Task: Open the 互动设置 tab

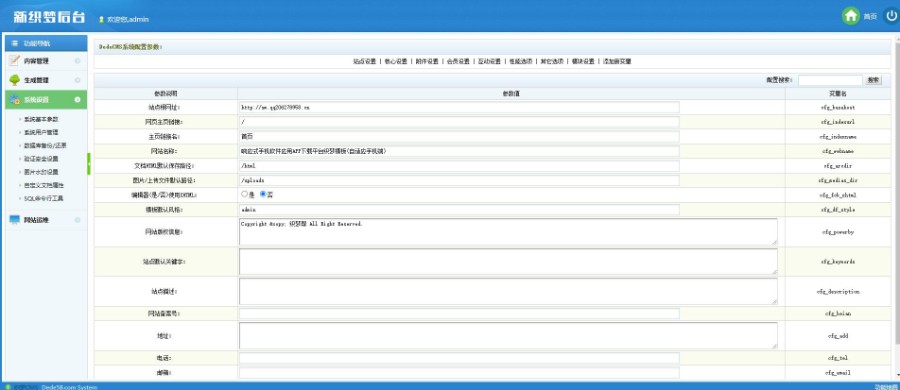Action: [x=490, y=61]
